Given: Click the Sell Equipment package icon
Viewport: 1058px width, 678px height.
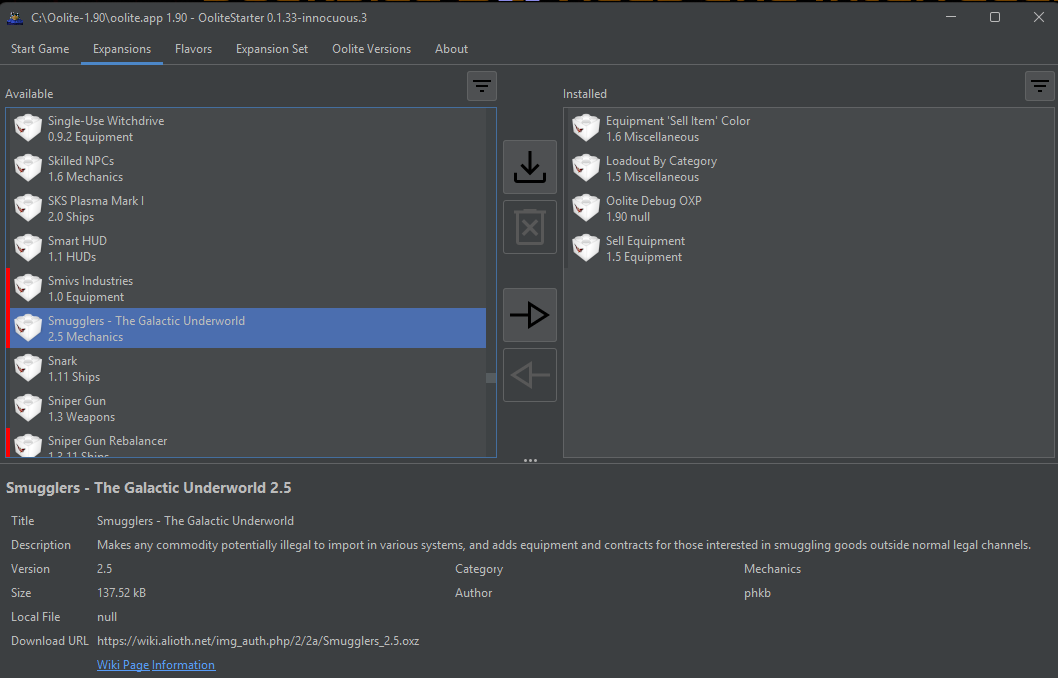Looking at the screenshot, I should coord(586,248).
